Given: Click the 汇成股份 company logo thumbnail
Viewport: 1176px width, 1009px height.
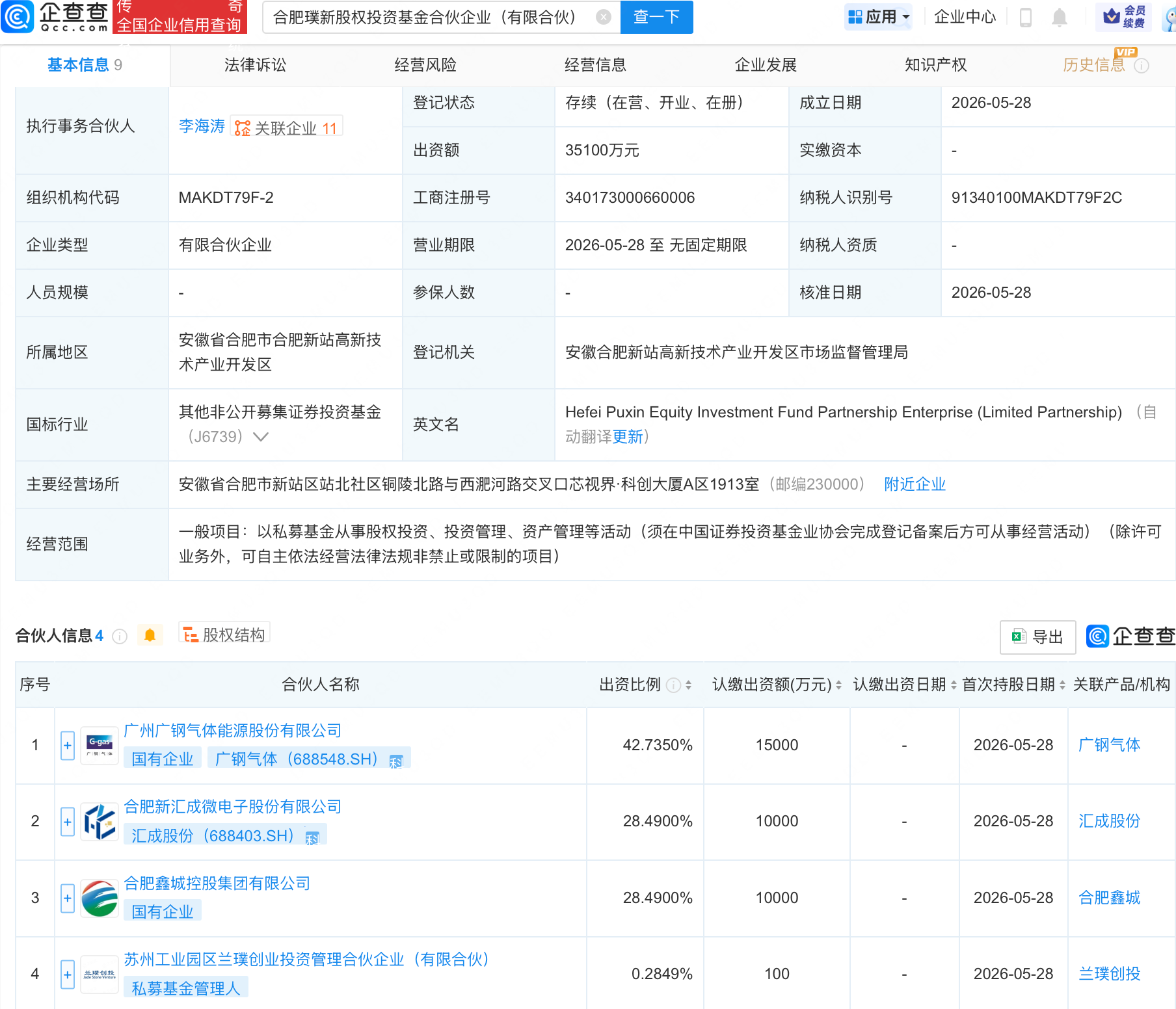Looking at the screenshot, I should (x=100, y=822).
